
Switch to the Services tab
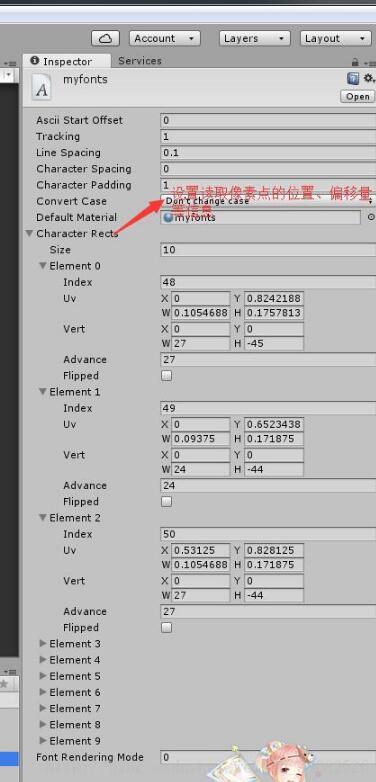(x=140, y=61)
